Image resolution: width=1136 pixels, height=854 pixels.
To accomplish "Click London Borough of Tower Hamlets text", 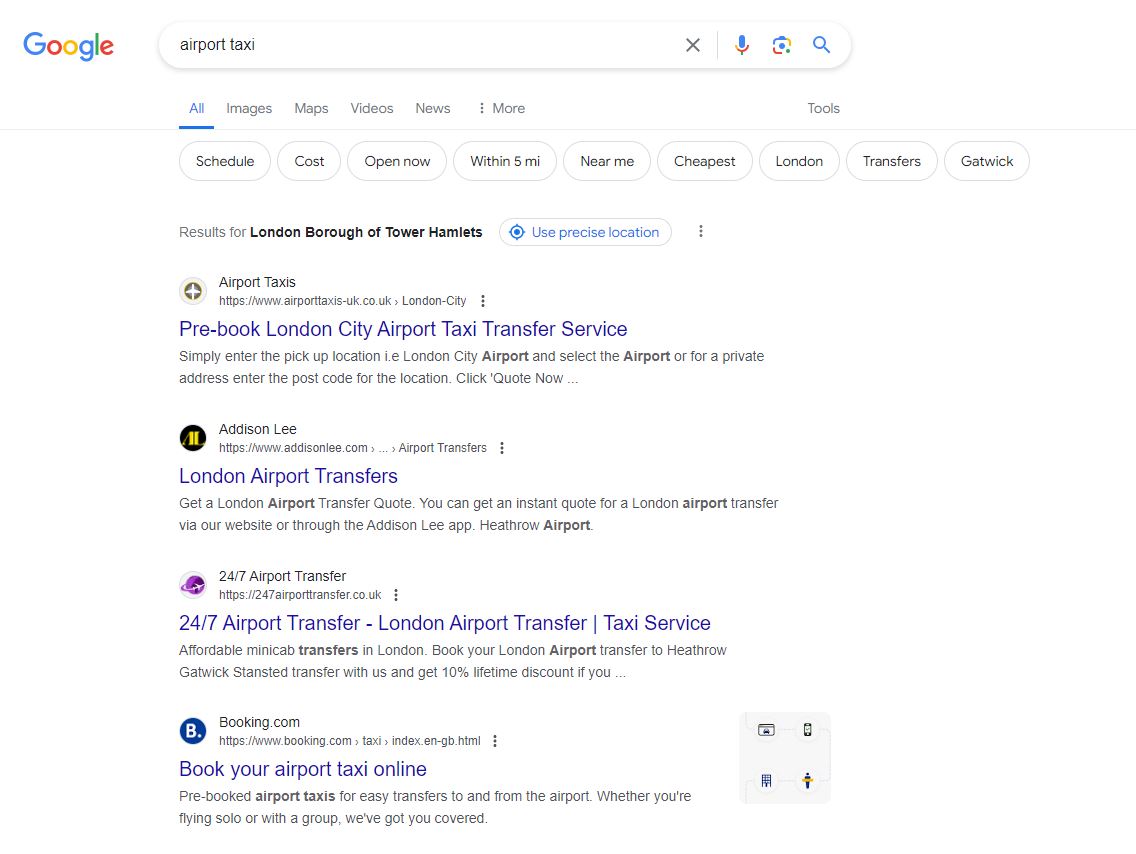I will 366,233.
